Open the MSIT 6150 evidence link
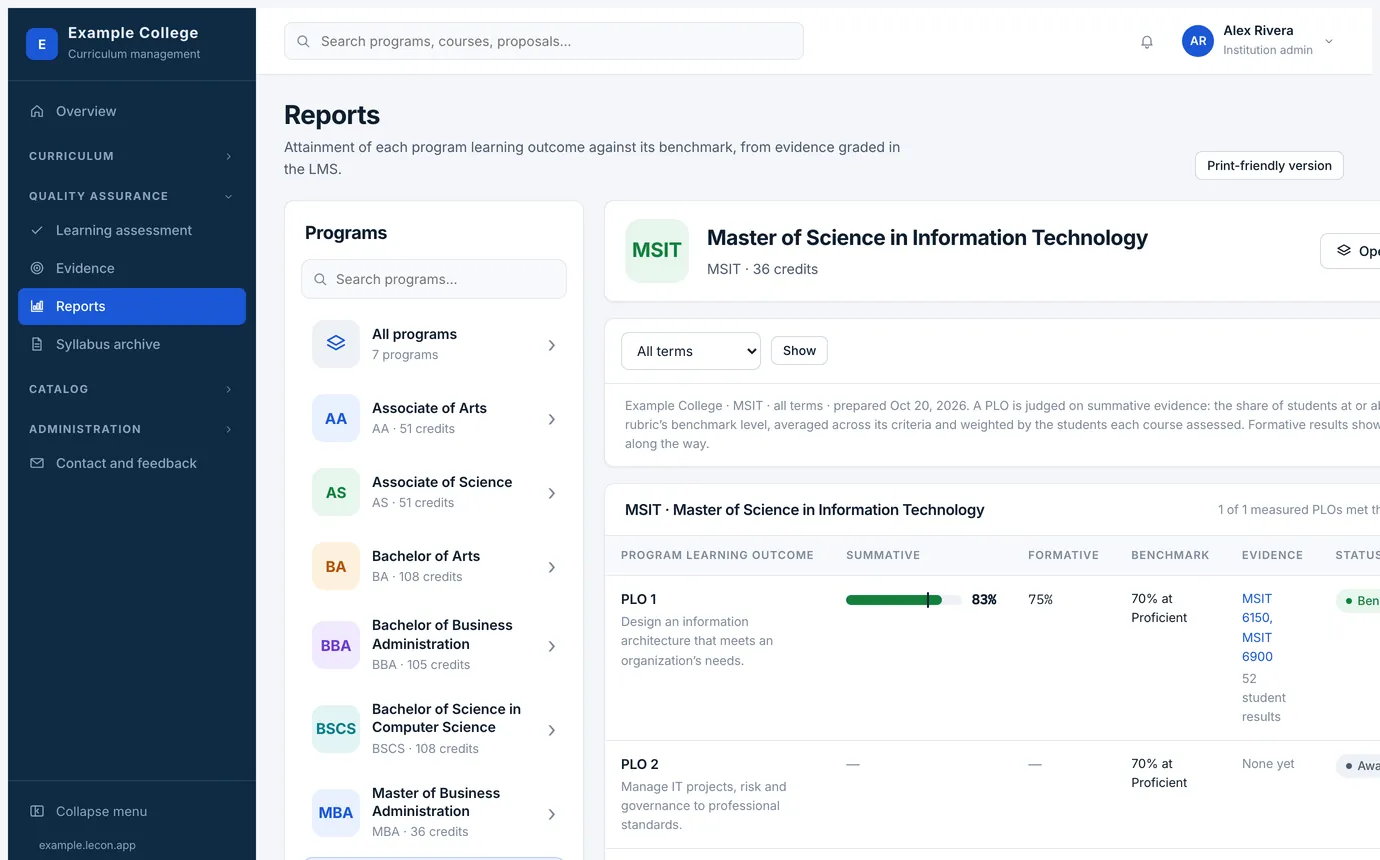Image resolution: width=1380 pixels, height=860 pixels. point(1257,608)
